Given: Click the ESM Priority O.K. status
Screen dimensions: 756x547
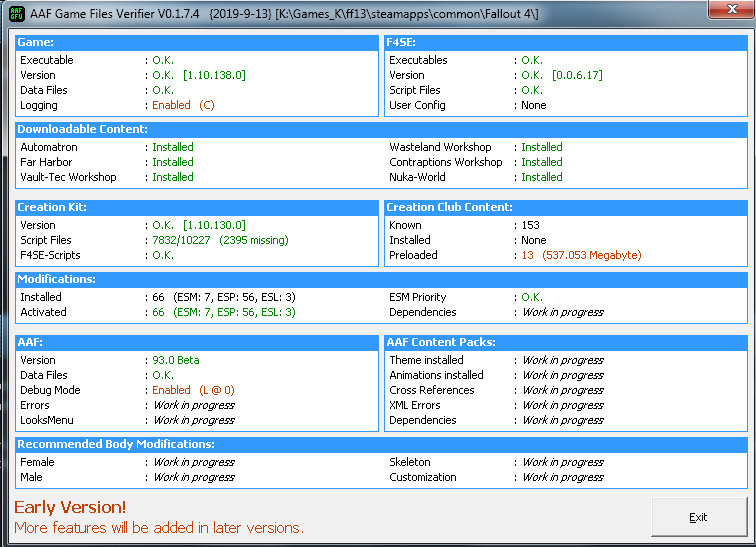Looking at the screenshot, I should click(532, 297).
